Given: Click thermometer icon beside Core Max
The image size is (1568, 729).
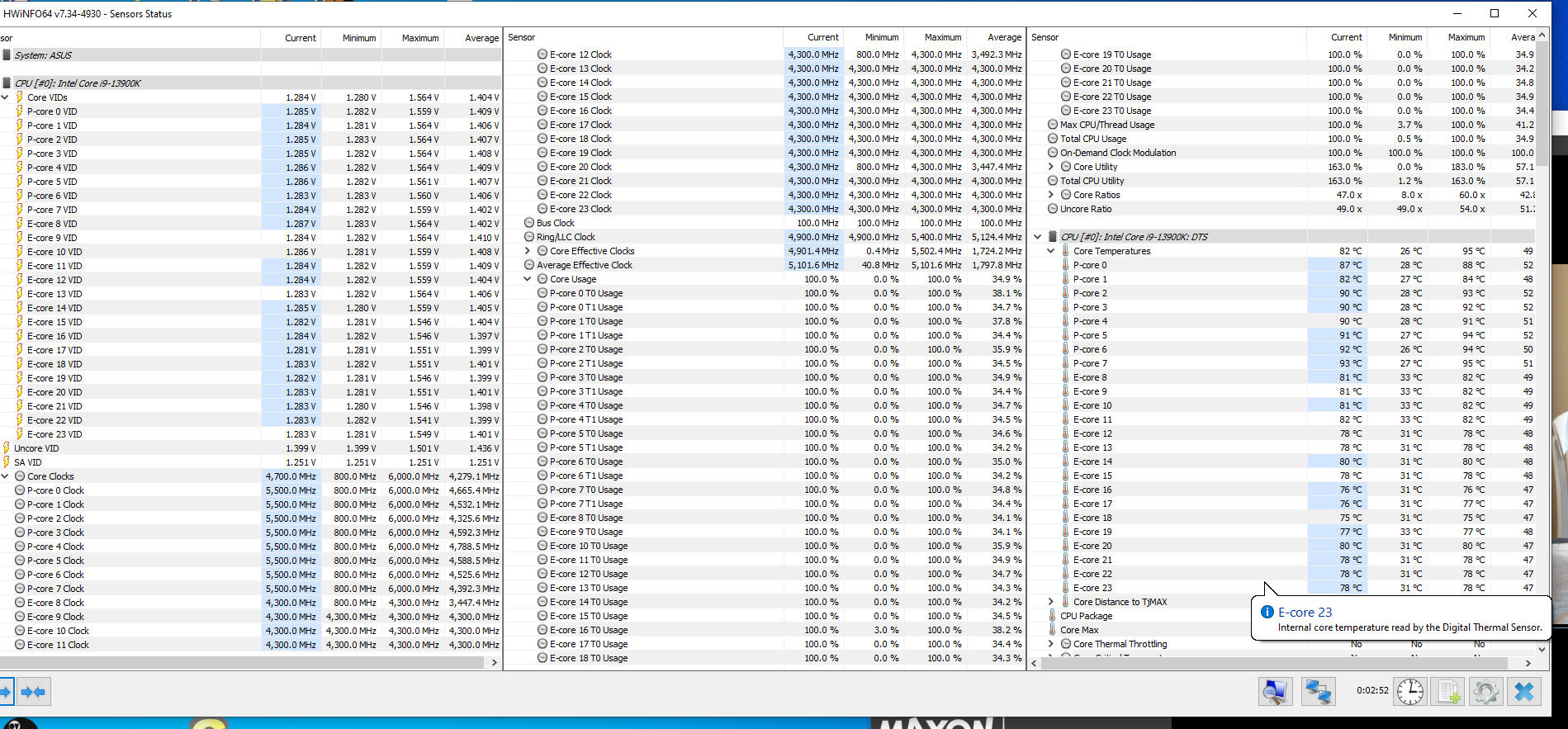Looking at the screenshot, I should click(1053, 630).
